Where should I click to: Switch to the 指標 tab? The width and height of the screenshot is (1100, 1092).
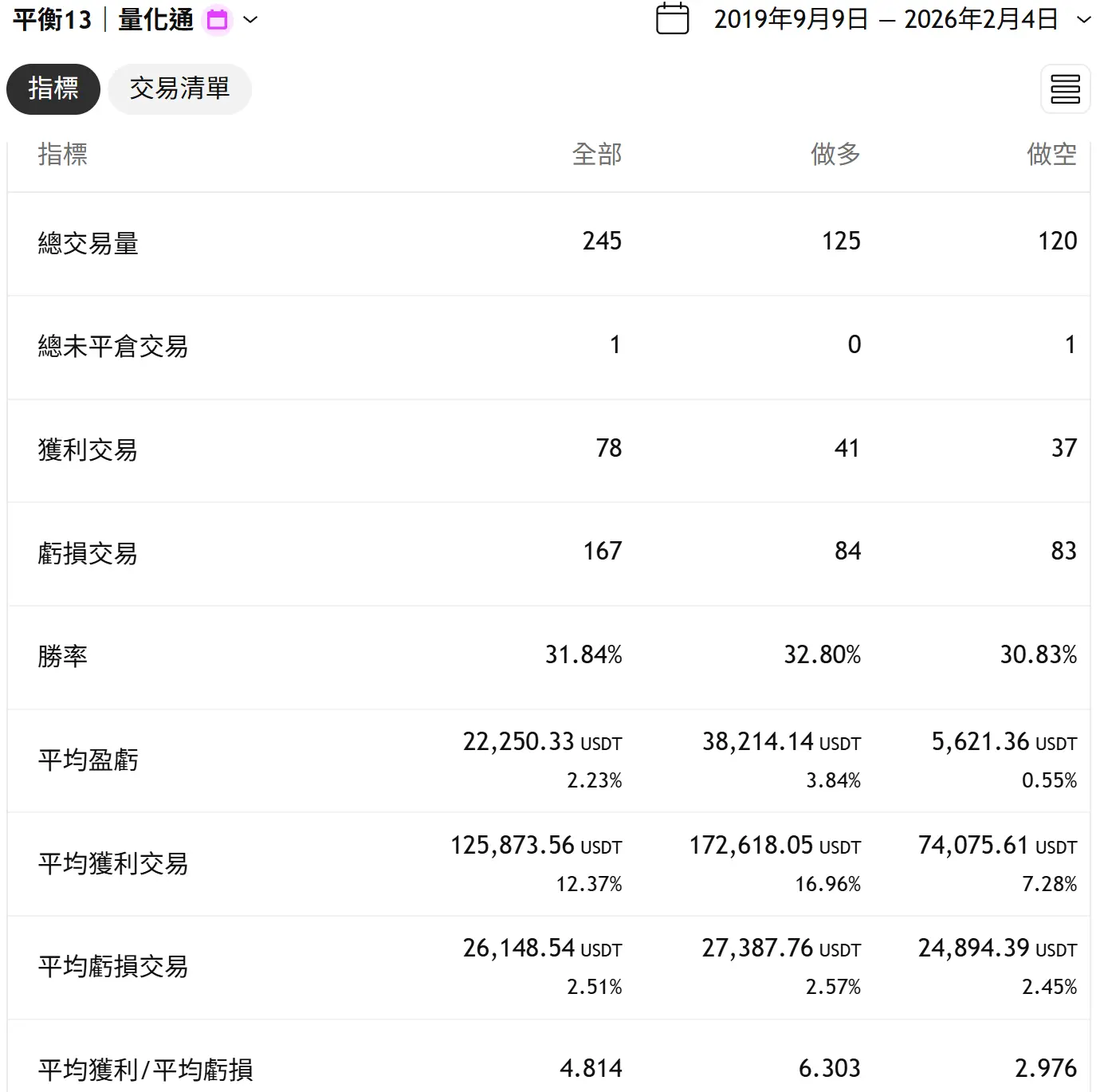[x=53, y=89]
